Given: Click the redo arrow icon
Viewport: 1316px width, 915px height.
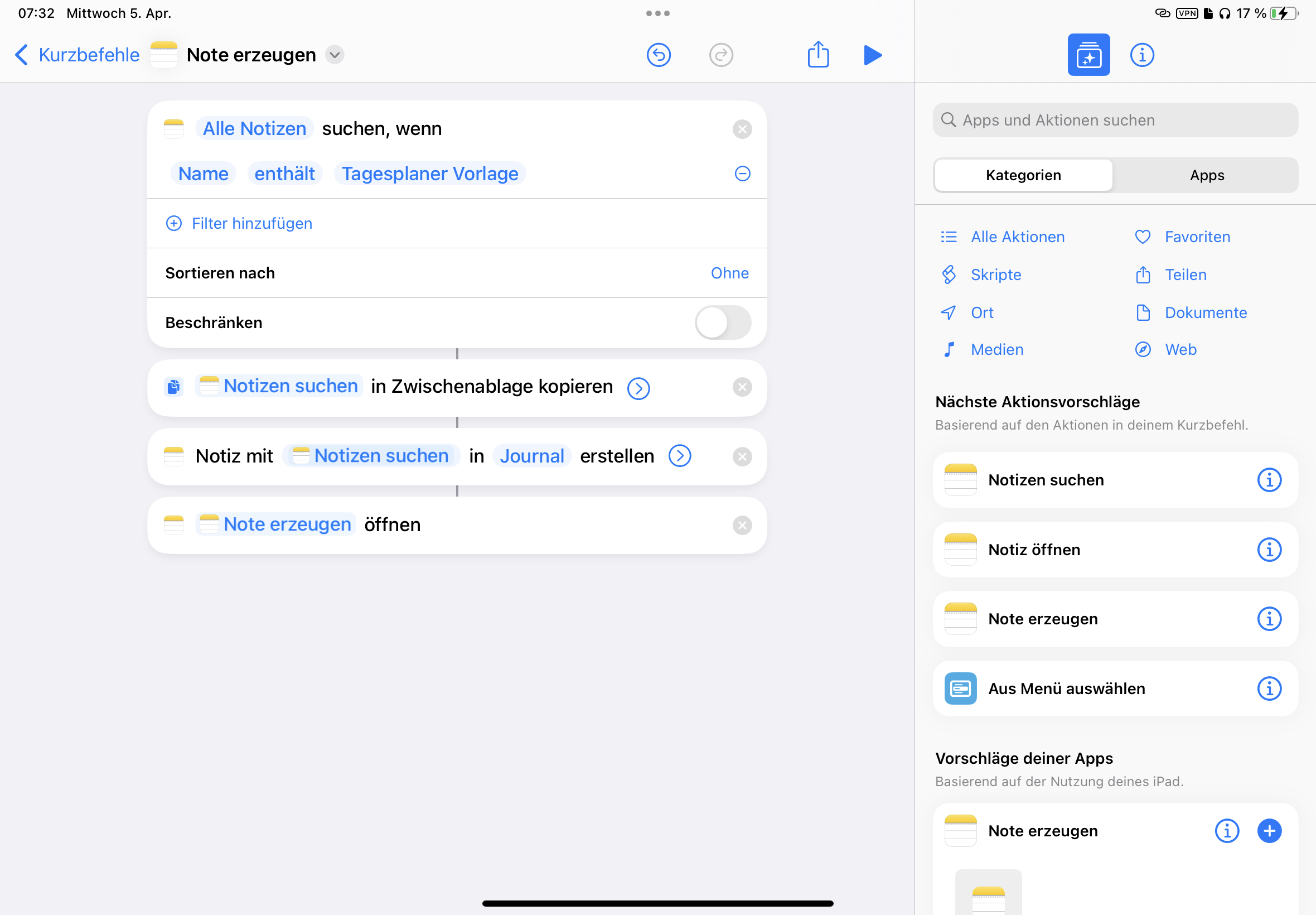Looking at the screenshot, I should tap(721, 55).
